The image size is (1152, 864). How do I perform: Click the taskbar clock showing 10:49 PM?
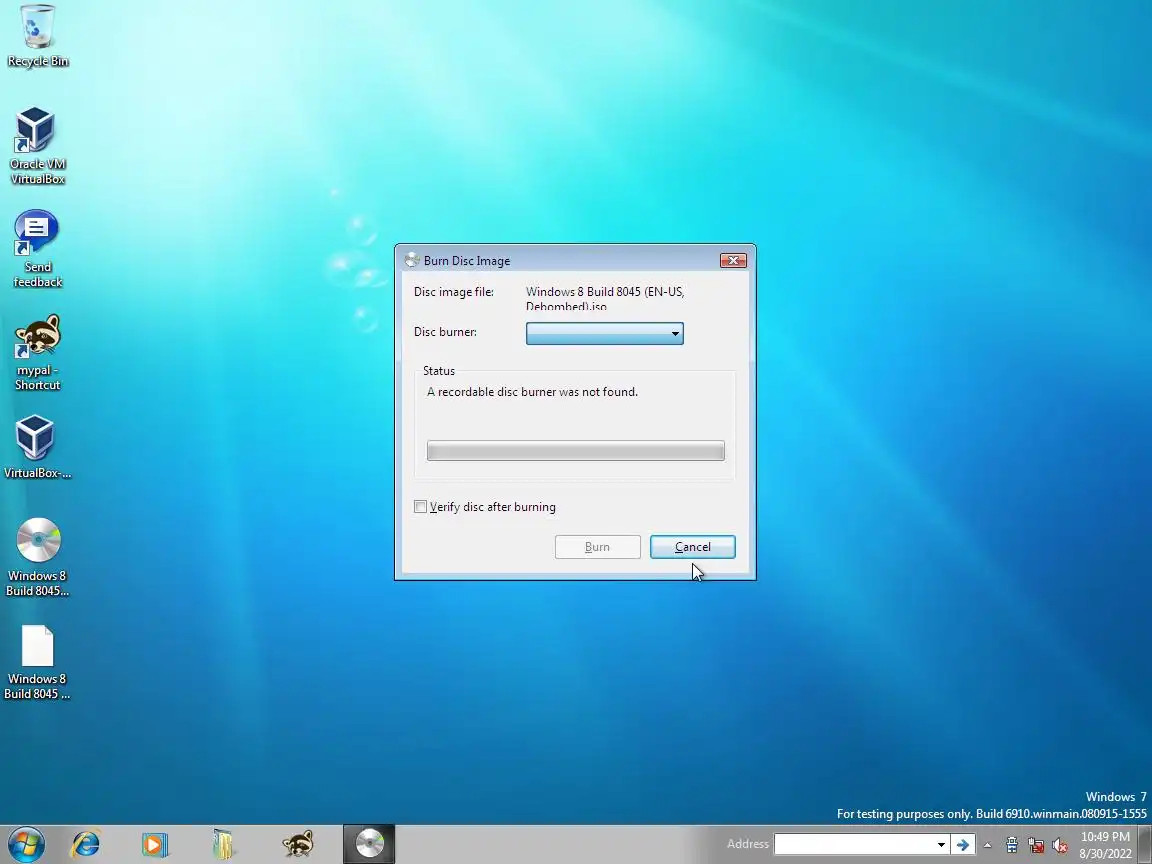[x=1105, y=845]
